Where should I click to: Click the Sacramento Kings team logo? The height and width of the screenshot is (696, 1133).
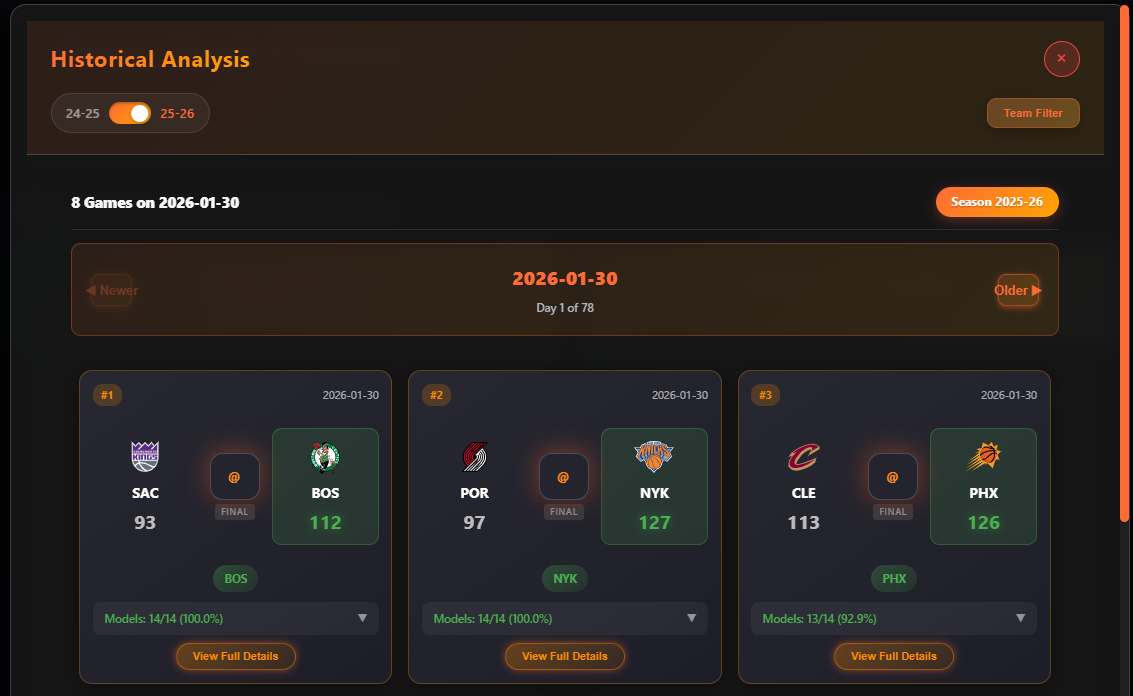[145, 457]
